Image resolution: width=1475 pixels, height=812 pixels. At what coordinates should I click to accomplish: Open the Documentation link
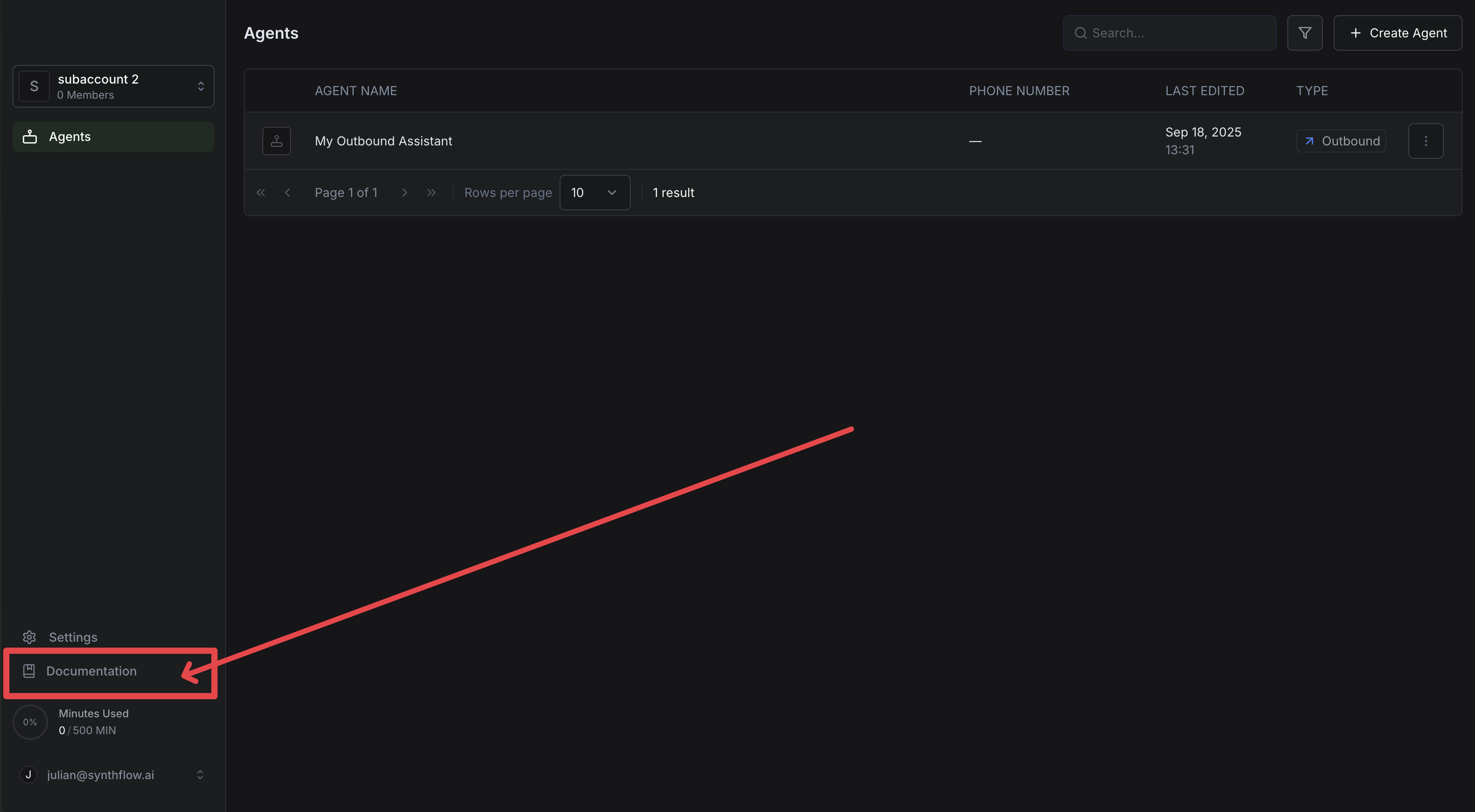click(92, 671)
